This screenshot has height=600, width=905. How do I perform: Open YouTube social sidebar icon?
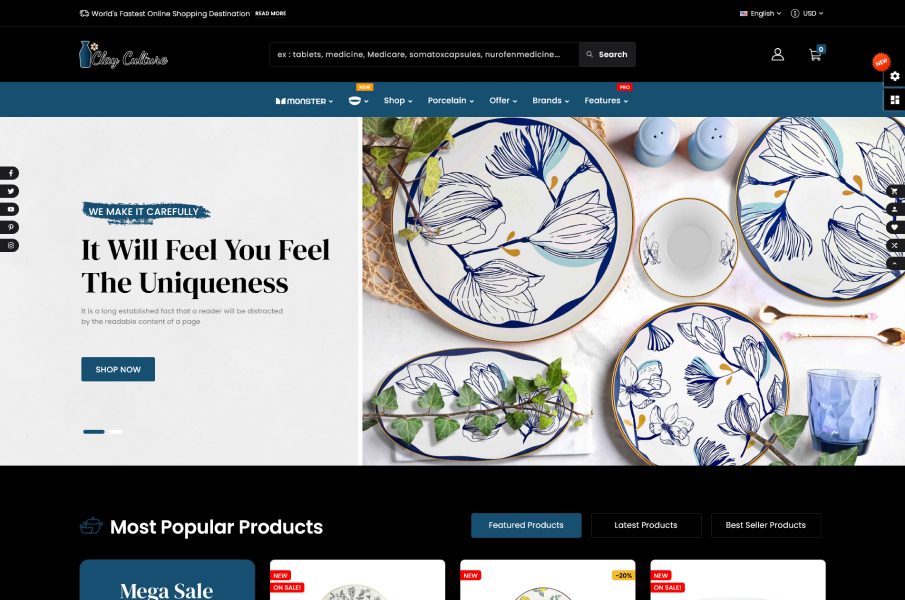click(10, 209)
